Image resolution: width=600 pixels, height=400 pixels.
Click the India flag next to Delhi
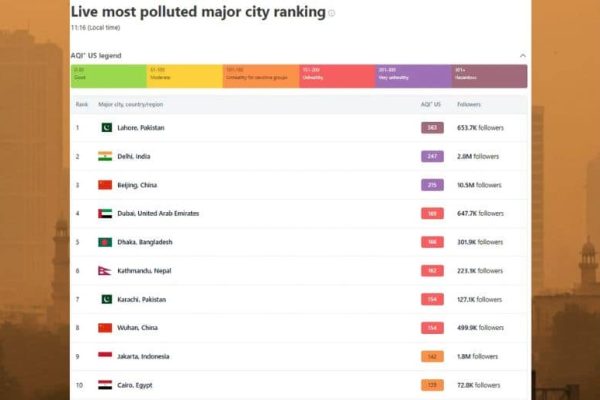coord(105,156)
